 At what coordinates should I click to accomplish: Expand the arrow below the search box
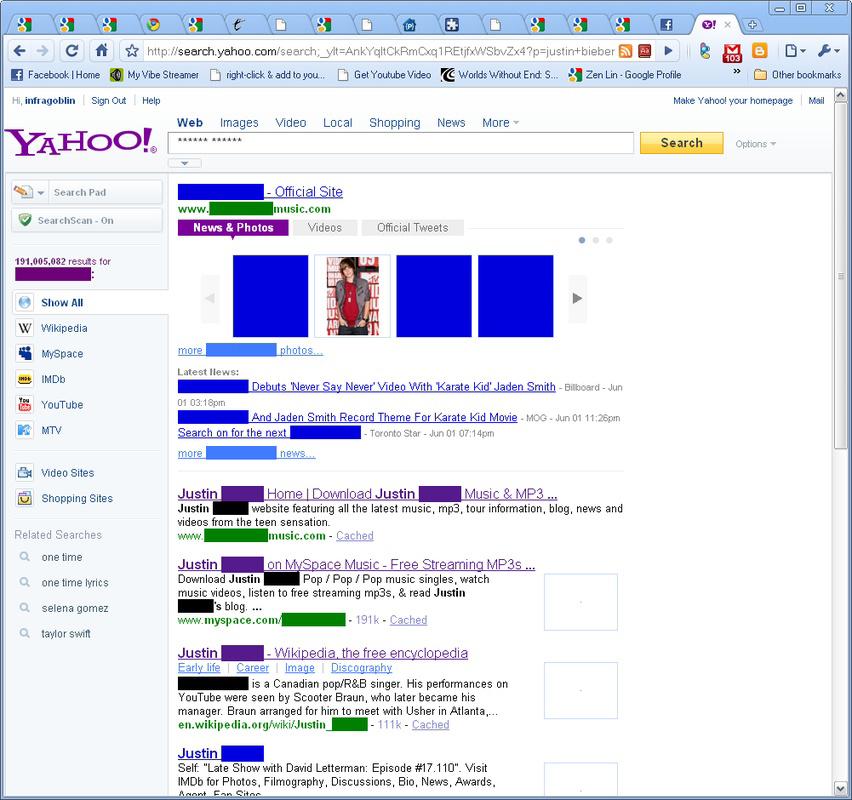pyautogui.click(x=185, y=163)
